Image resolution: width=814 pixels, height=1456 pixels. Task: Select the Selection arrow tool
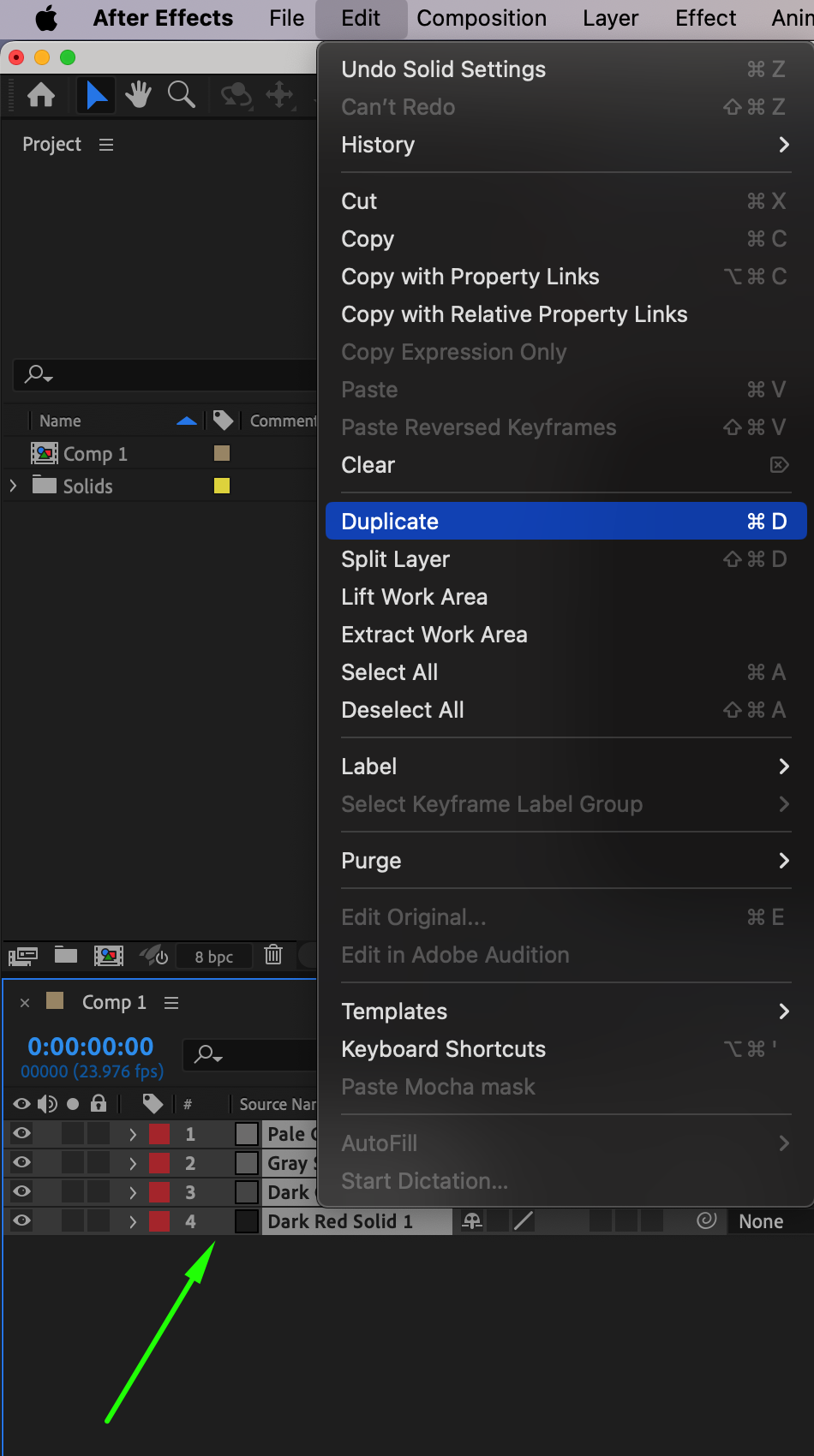[97, 95]
